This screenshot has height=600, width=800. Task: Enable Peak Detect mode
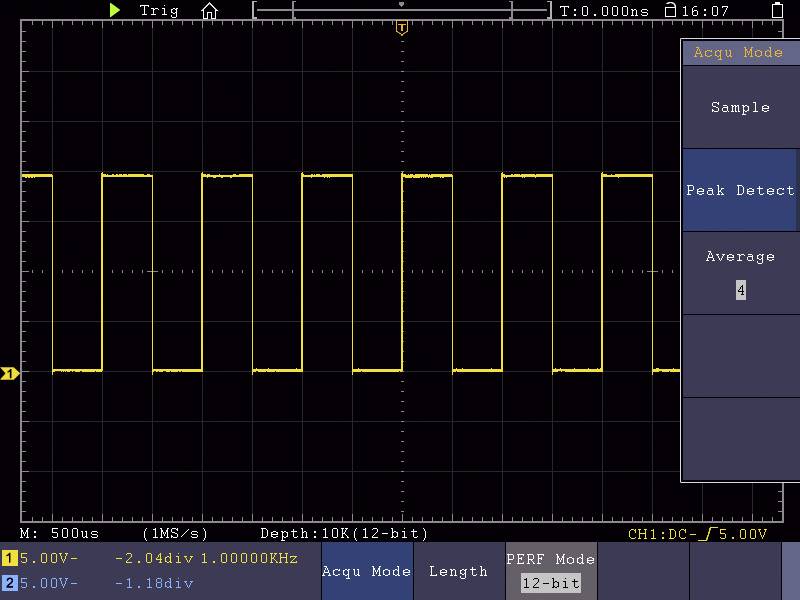click(740, 190)
